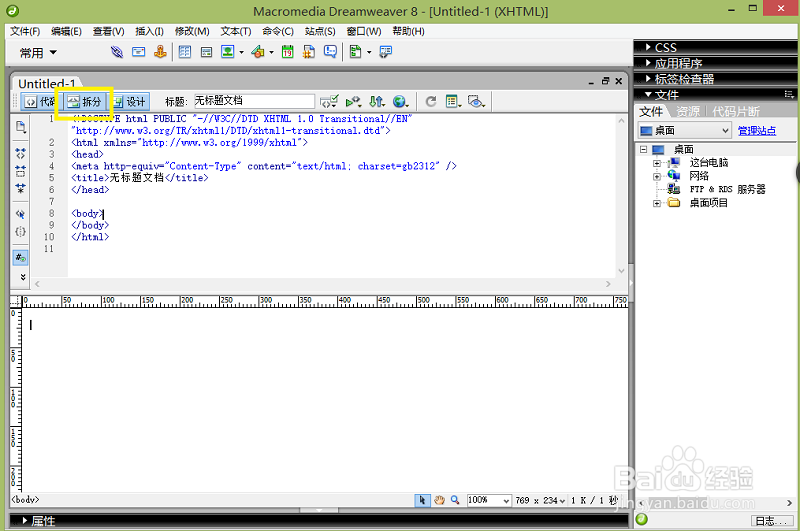
Task: Switch to Design view (设计)
Action: coord(130,102)
